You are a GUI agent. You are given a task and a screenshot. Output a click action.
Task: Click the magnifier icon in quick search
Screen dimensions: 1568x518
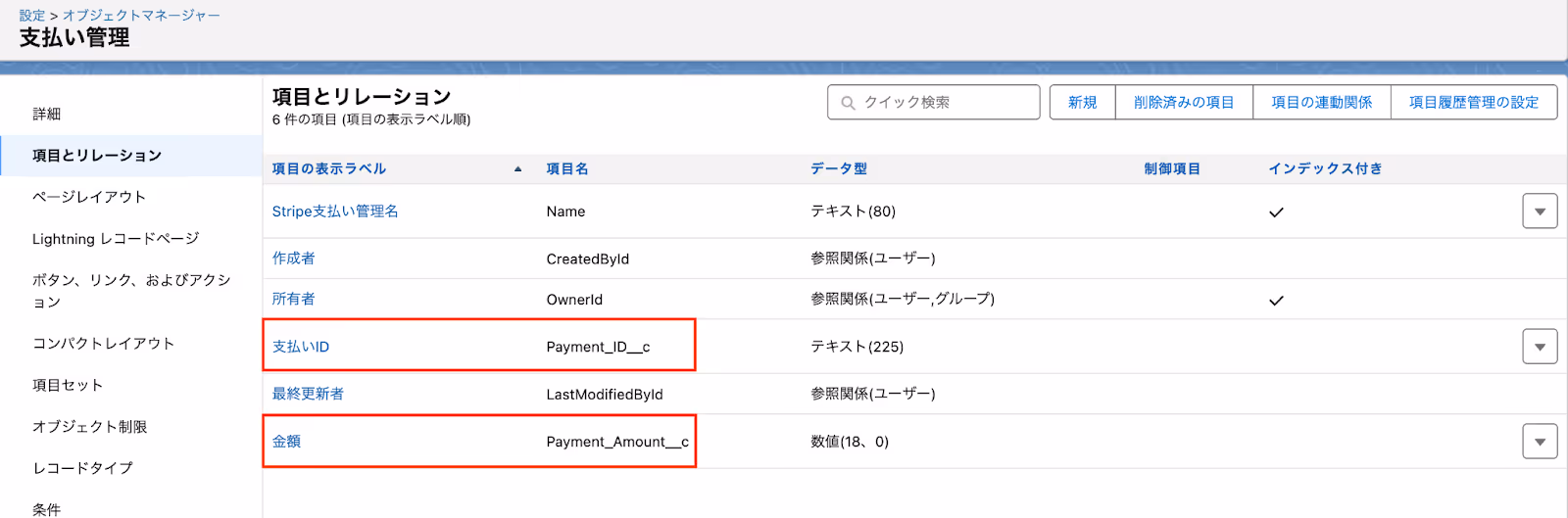849,103
